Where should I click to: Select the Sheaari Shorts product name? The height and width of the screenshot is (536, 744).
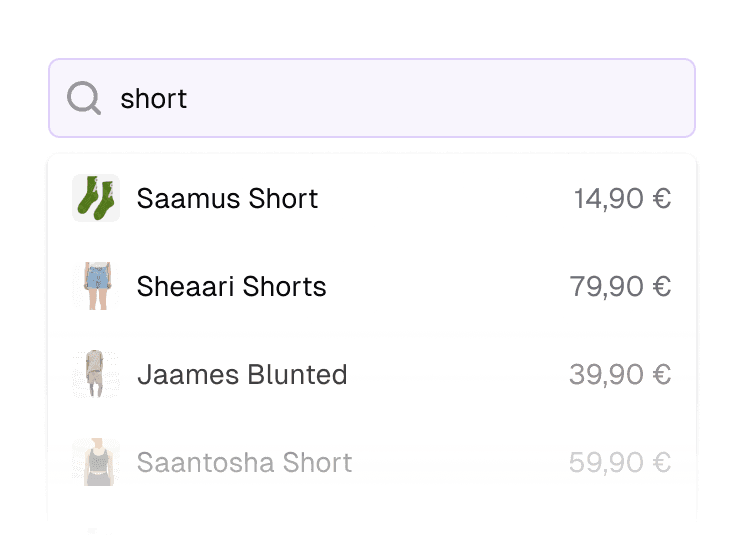[x=231, y=286]
